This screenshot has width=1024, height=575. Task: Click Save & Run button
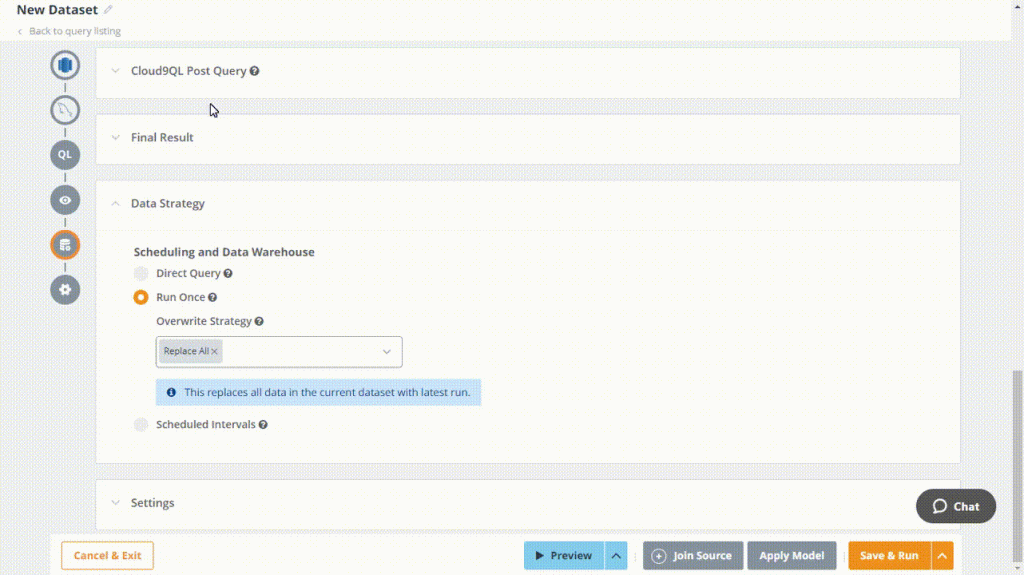[889, 556]
